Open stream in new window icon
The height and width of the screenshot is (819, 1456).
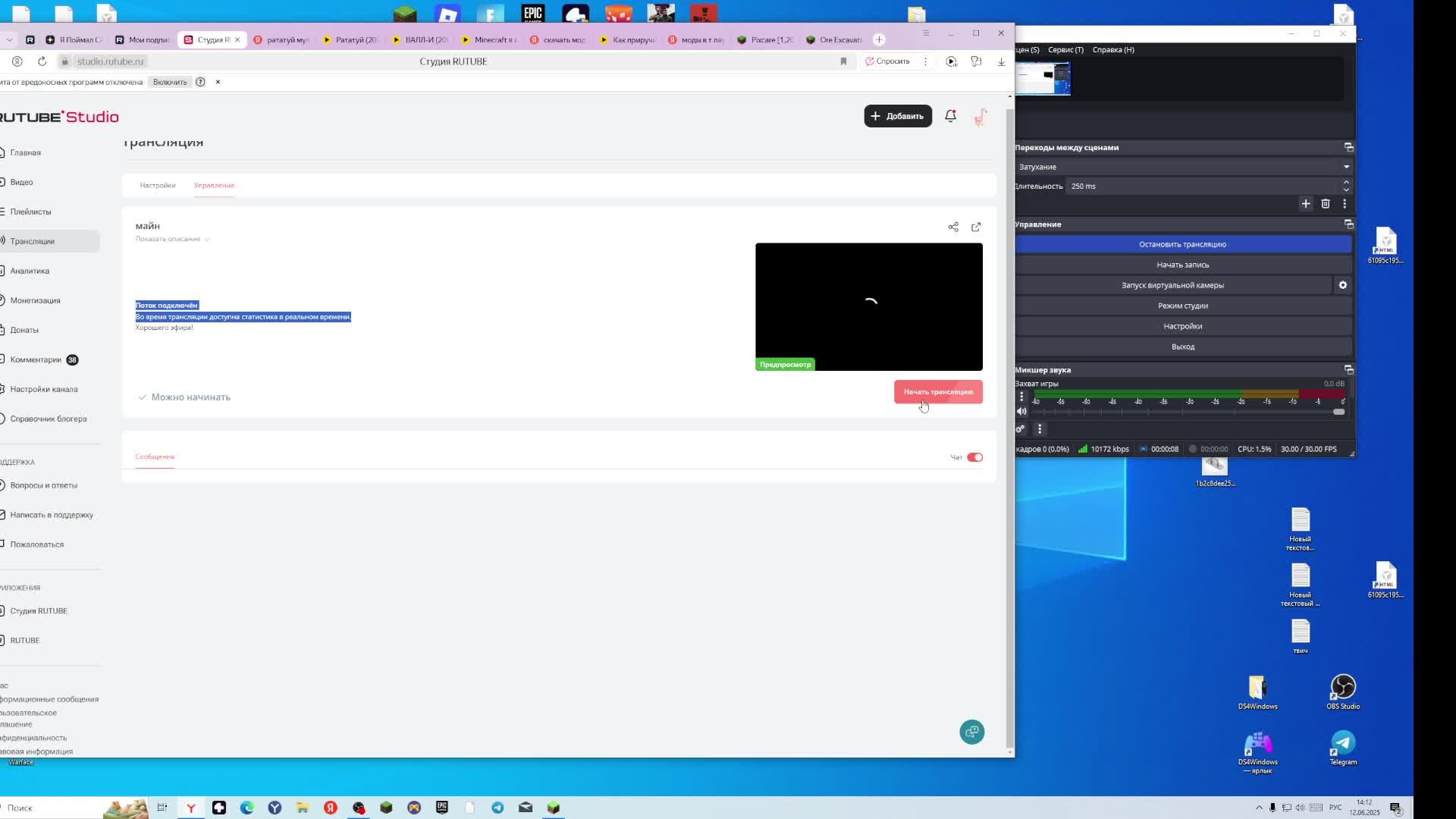[976, 227]
